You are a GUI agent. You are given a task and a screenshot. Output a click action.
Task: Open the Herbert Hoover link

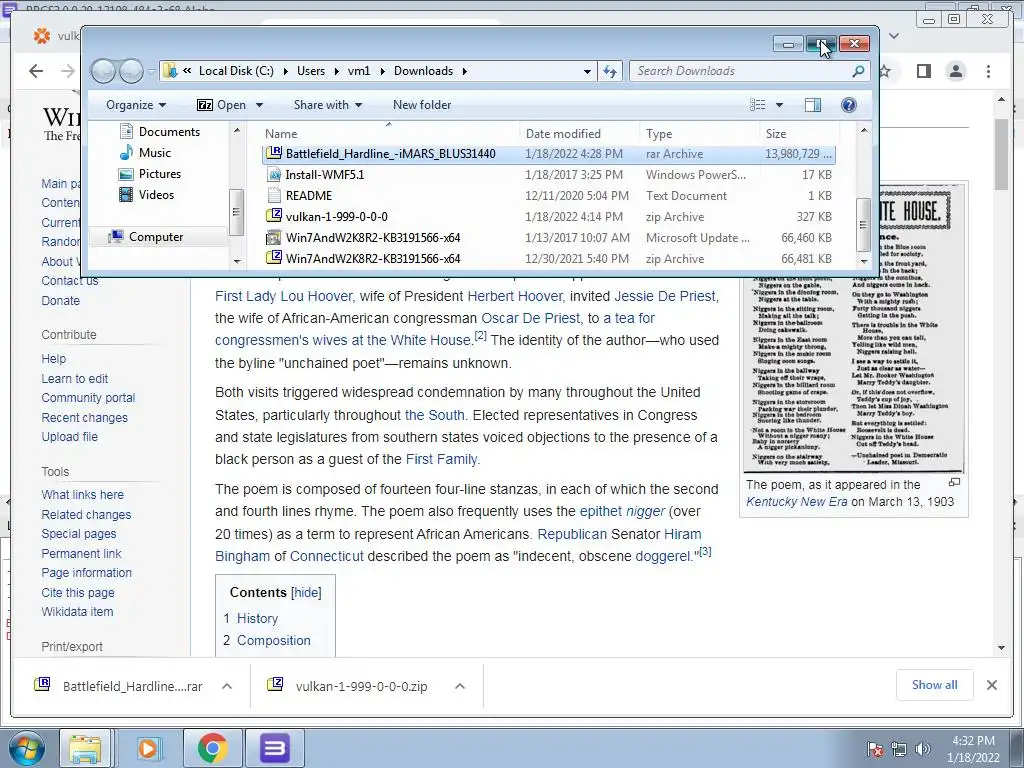(515, 296)
